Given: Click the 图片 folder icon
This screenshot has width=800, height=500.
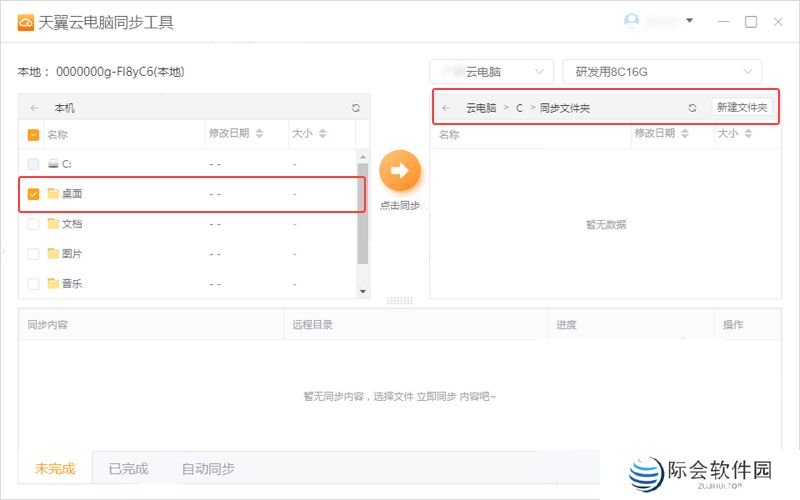Looking at the screenshot, I should (x=53, y=254).
